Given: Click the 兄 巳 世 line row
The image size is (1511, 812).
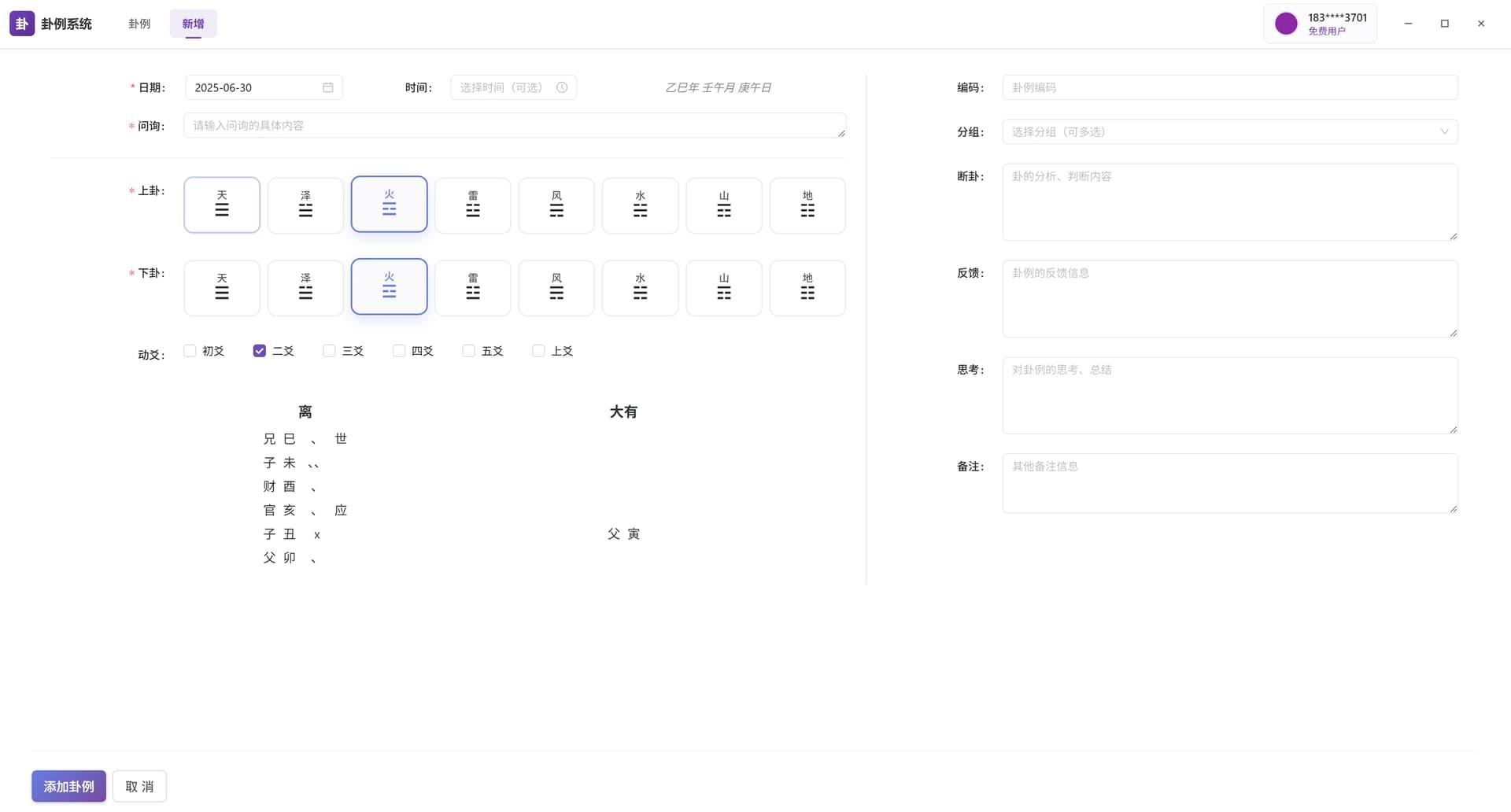Looking at the screenshot, I should [305, 438].
